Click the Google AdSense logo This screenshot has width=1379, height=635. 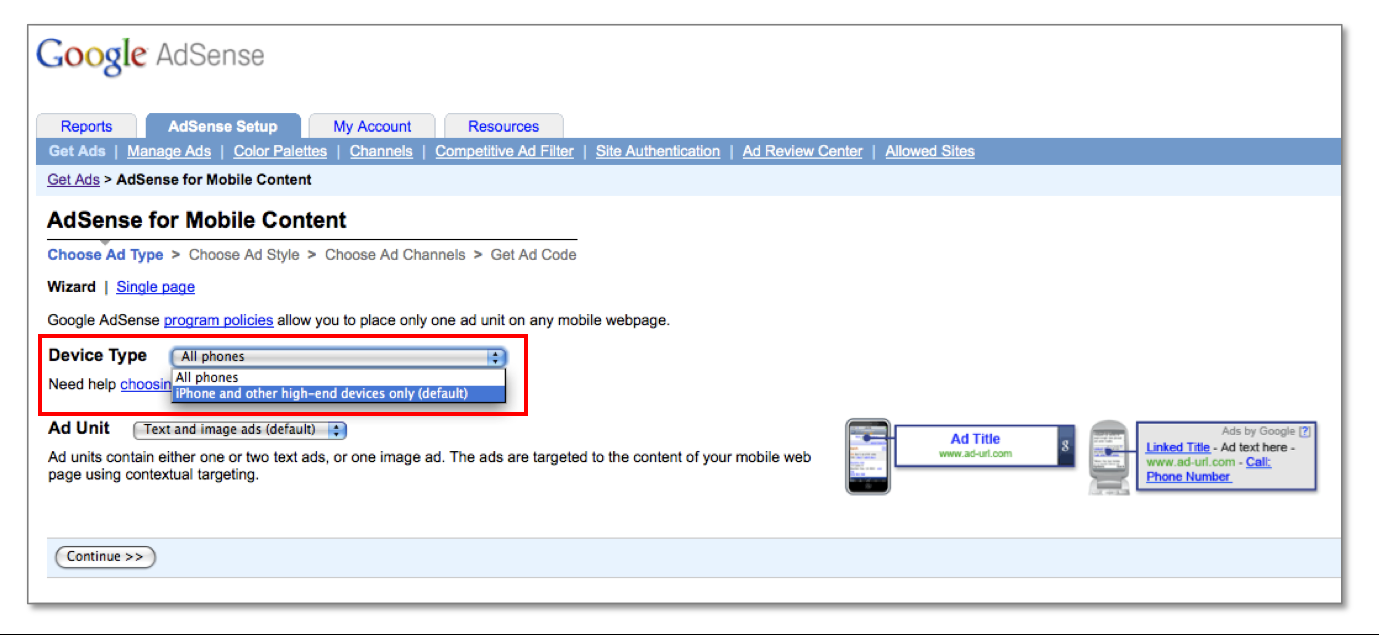150,55
